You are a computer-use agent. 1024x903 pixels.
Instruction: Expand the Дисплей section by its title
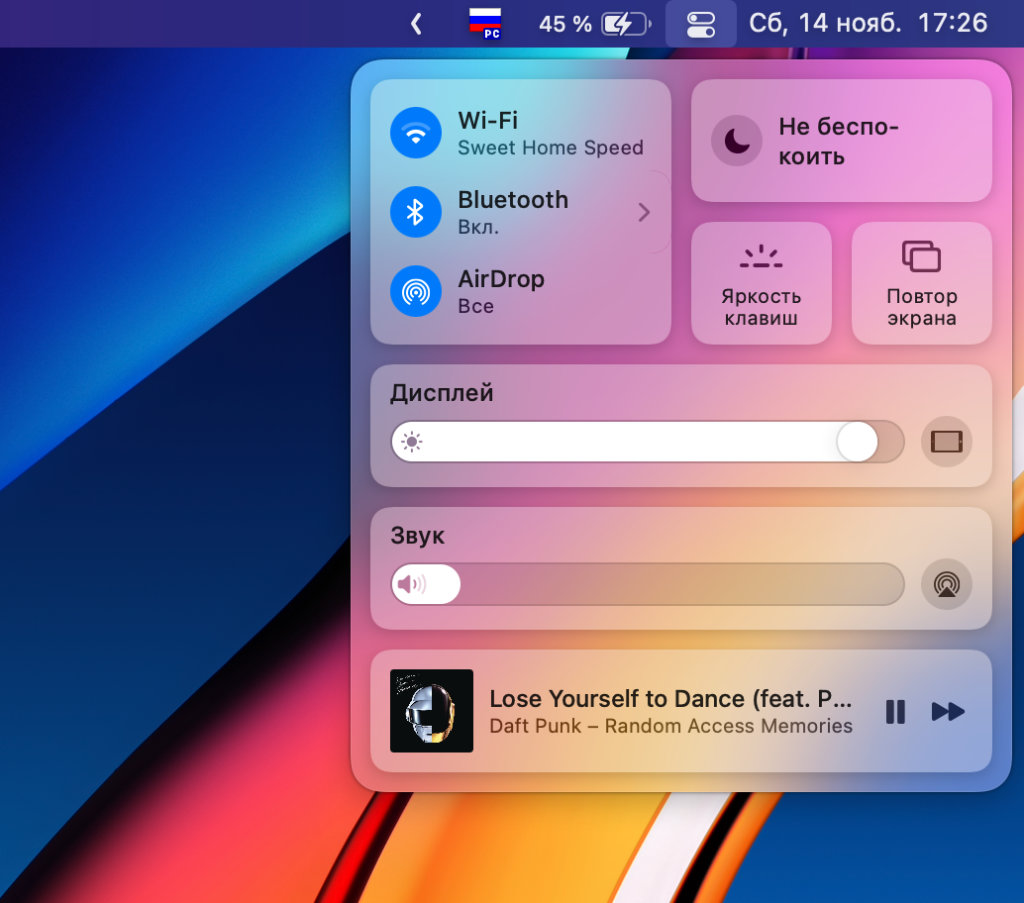[442, 393]
